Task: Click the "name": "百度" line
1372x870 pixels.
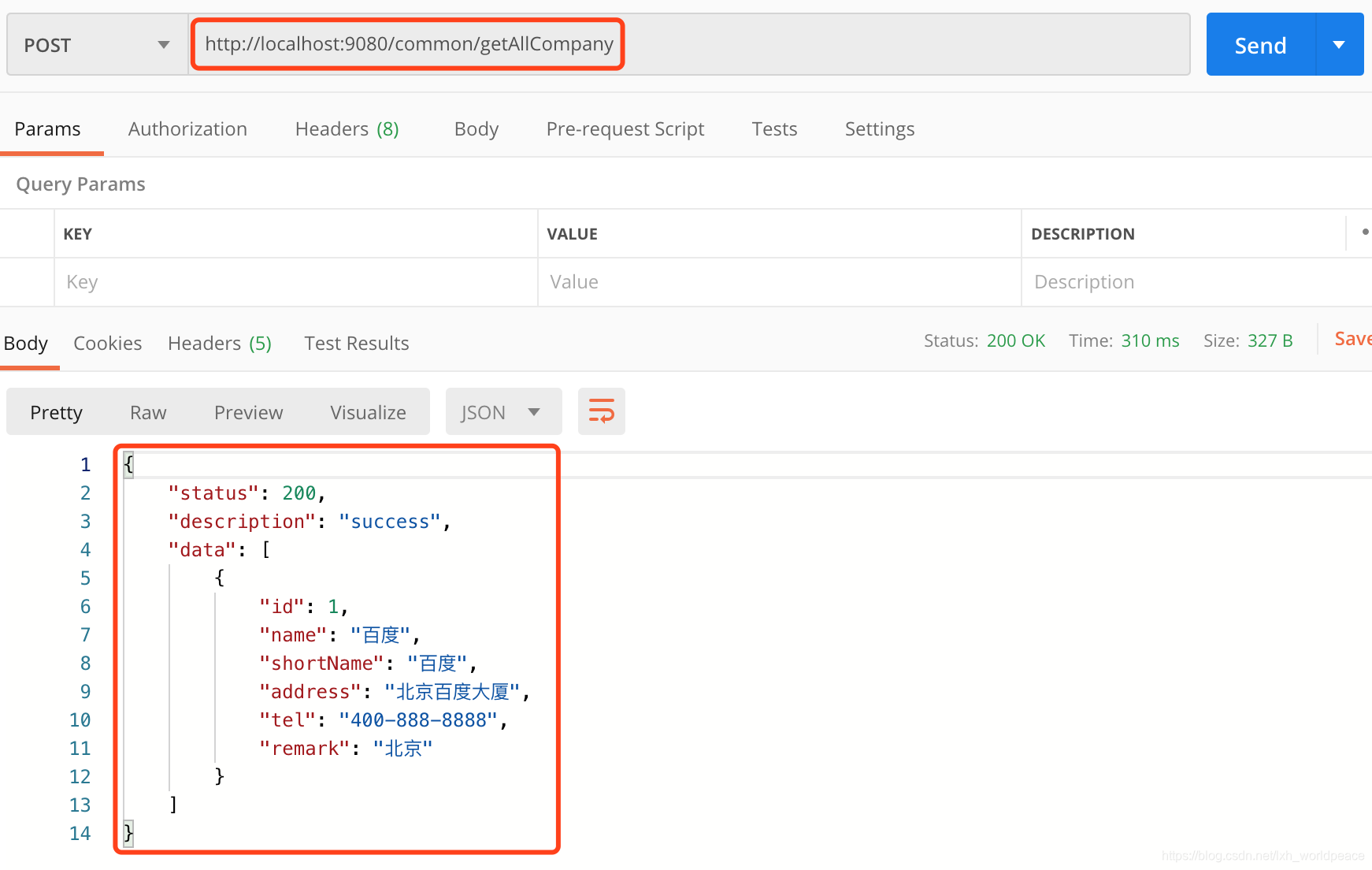Action: 339,635
